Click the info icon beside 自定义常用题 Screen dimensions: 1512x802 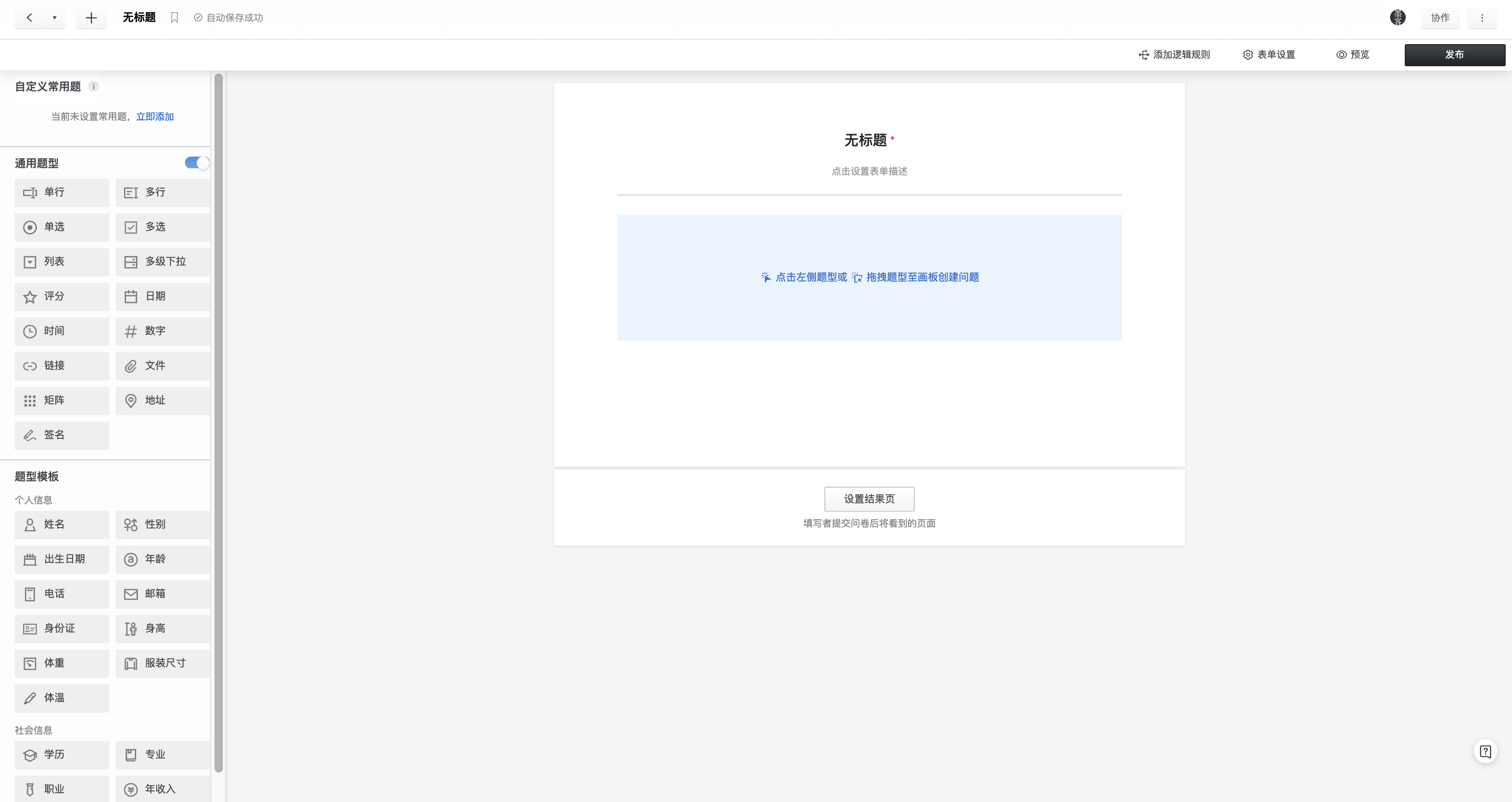[x=94, y=86]
